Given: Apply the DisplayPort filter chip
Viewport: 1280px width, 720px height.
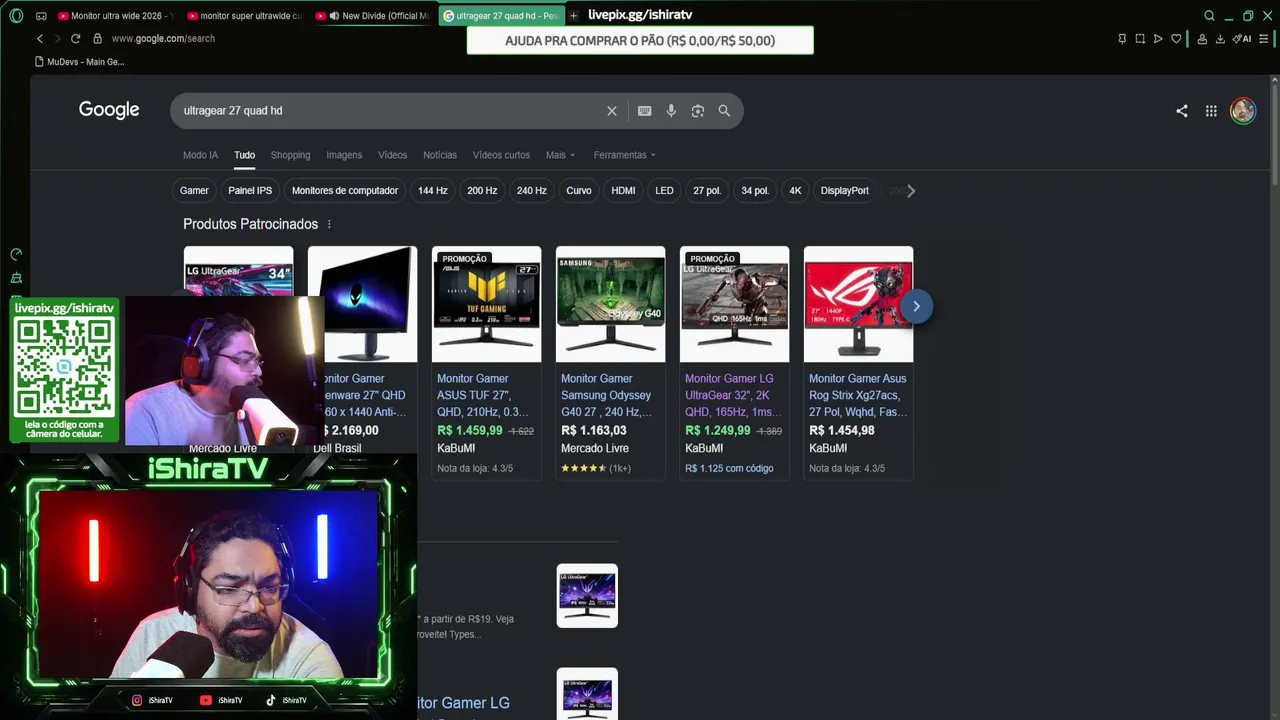Looking at the screenshot, I should click(845, 191).
